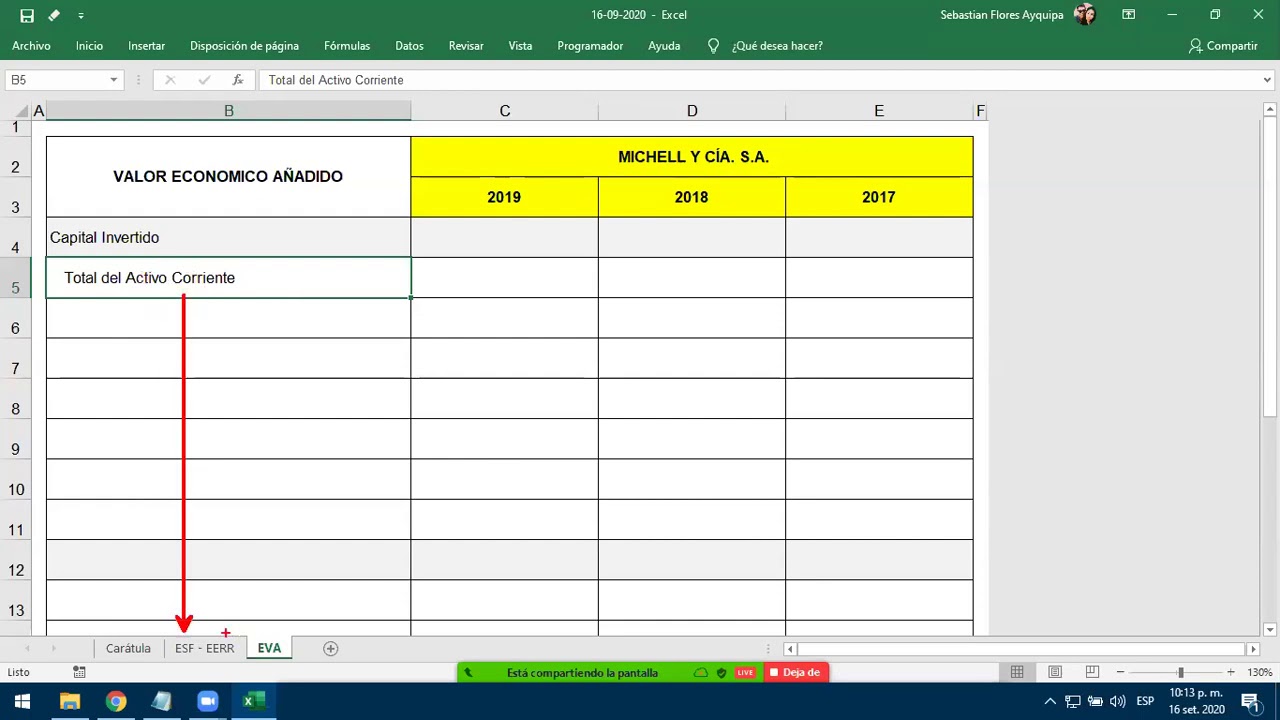Click in the formula bar text
1280x720 pixels.
[x=336, y=80]
